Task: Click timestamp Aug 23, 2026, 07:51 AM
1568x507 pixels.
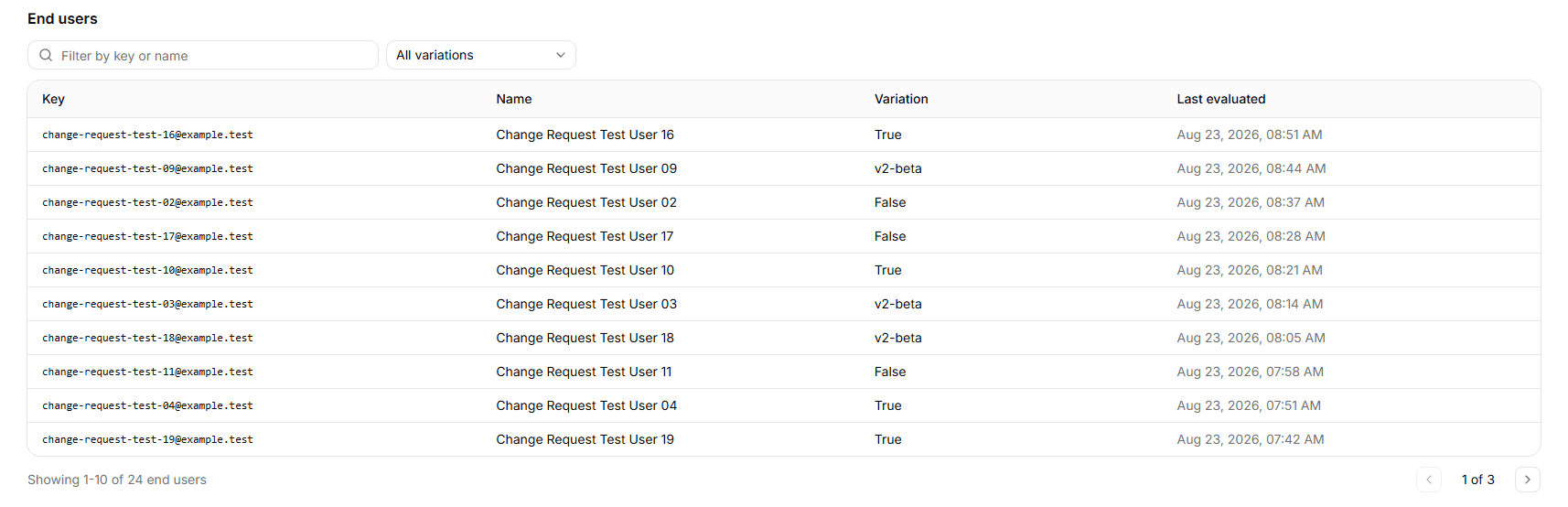Action: click(1249, 405)
